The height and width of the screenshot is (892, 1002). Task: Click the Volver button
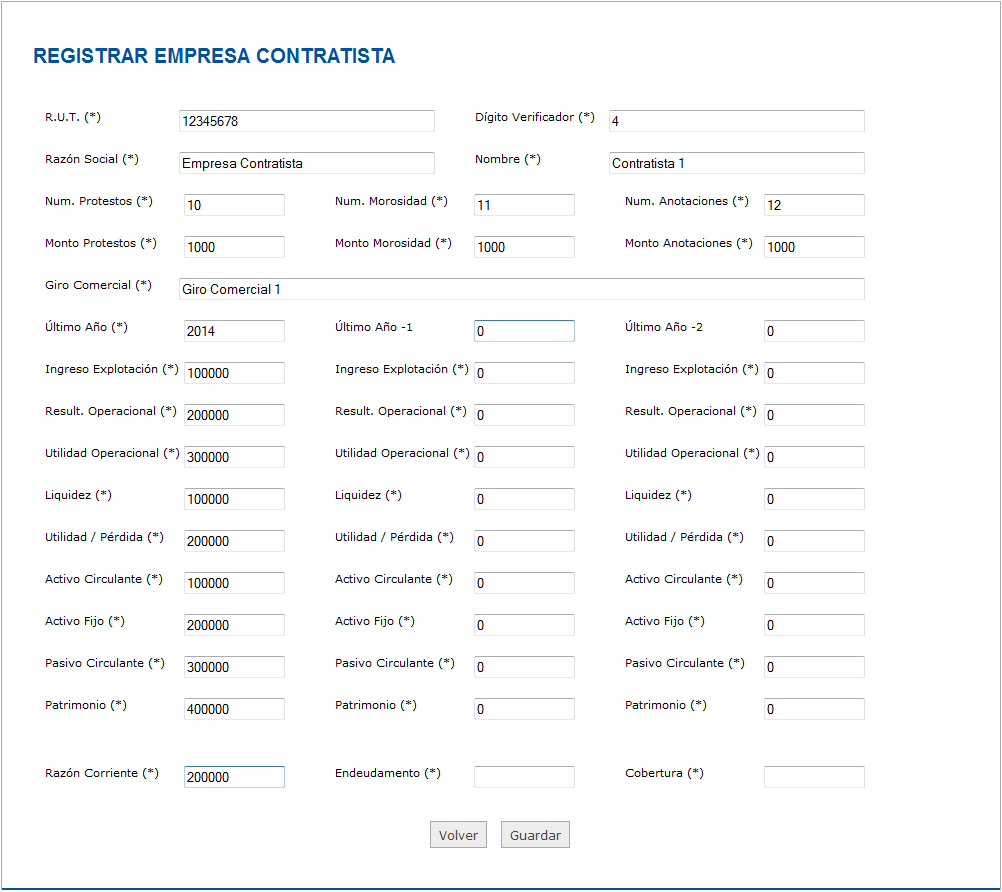click(x=458, y=834)
